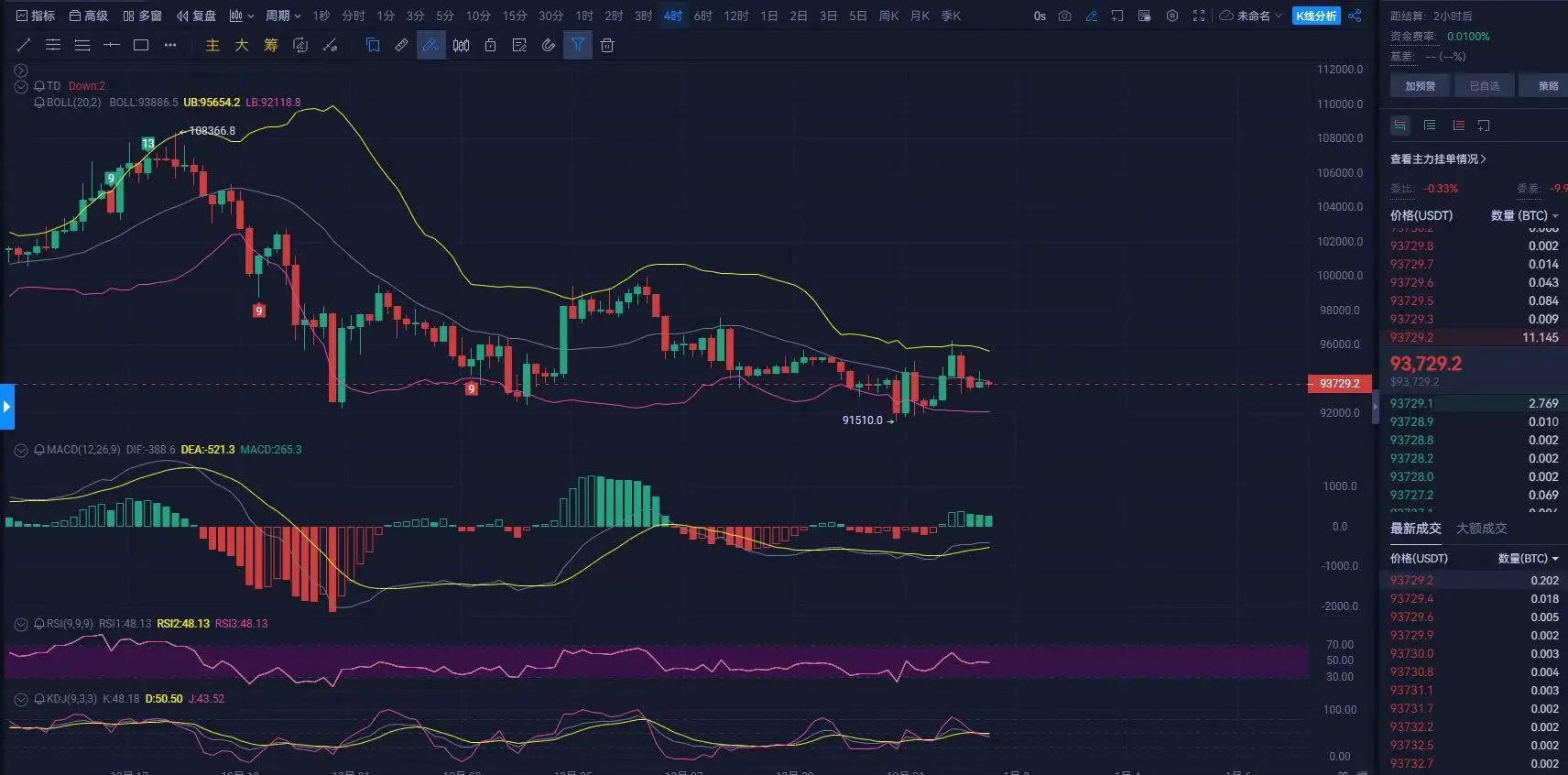Viewport: 1568px width, 775px height.
Task: Click the BOLL indicator alert bell
Action: [39, 103]
